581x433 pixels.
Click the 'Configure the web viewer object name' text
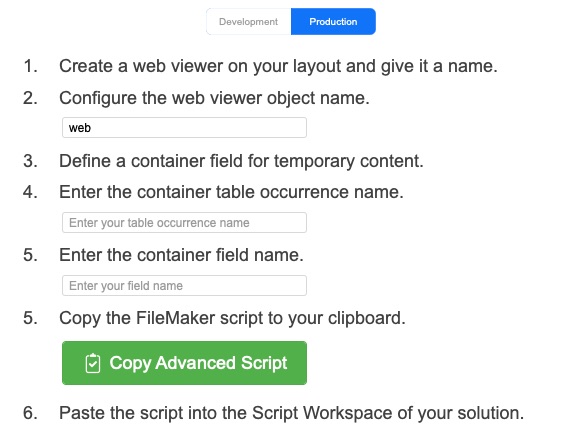(215, 98)
